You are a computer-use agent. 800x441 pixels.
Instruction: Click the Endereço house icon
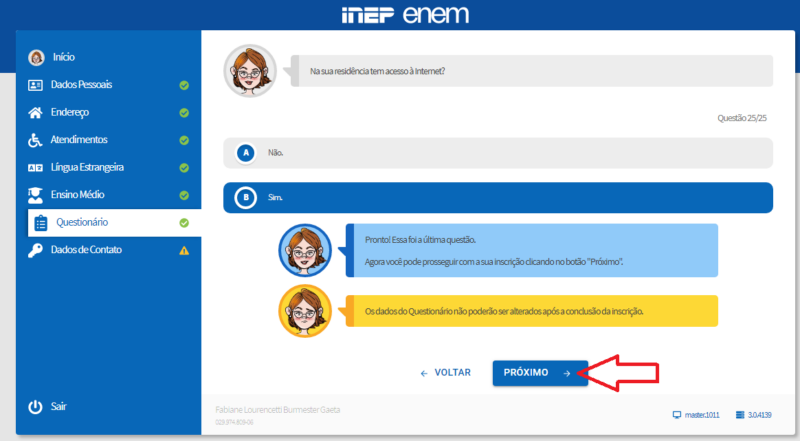pos(36,112)
